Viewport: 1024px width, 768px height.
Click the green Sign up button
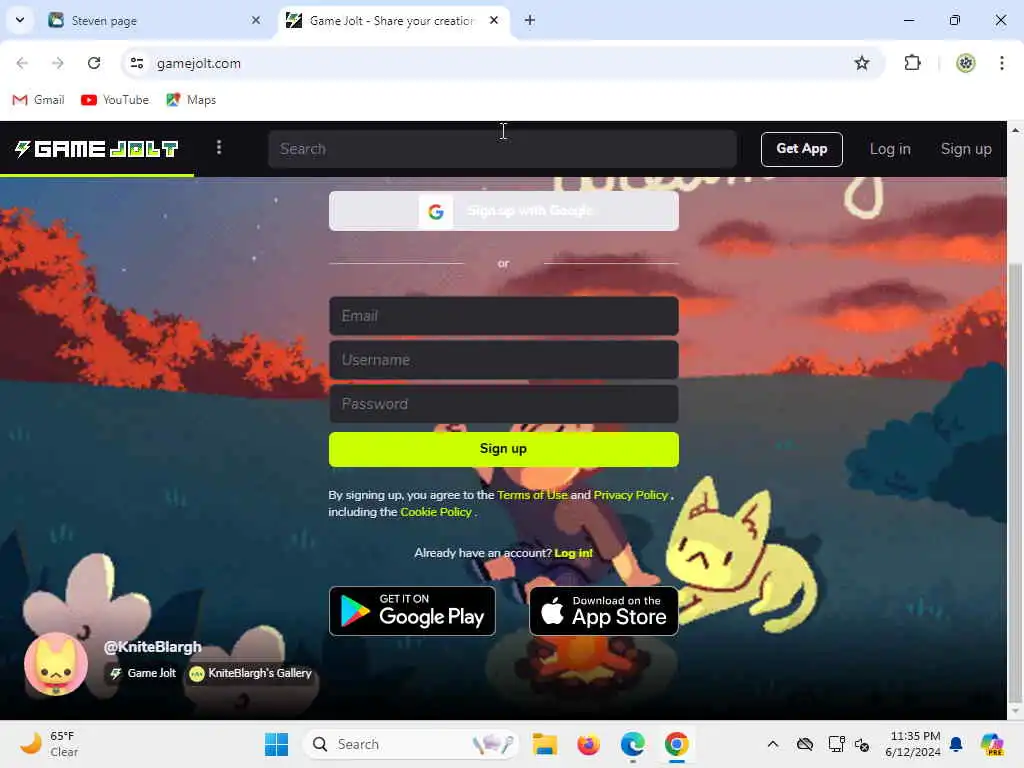[504, 449]
